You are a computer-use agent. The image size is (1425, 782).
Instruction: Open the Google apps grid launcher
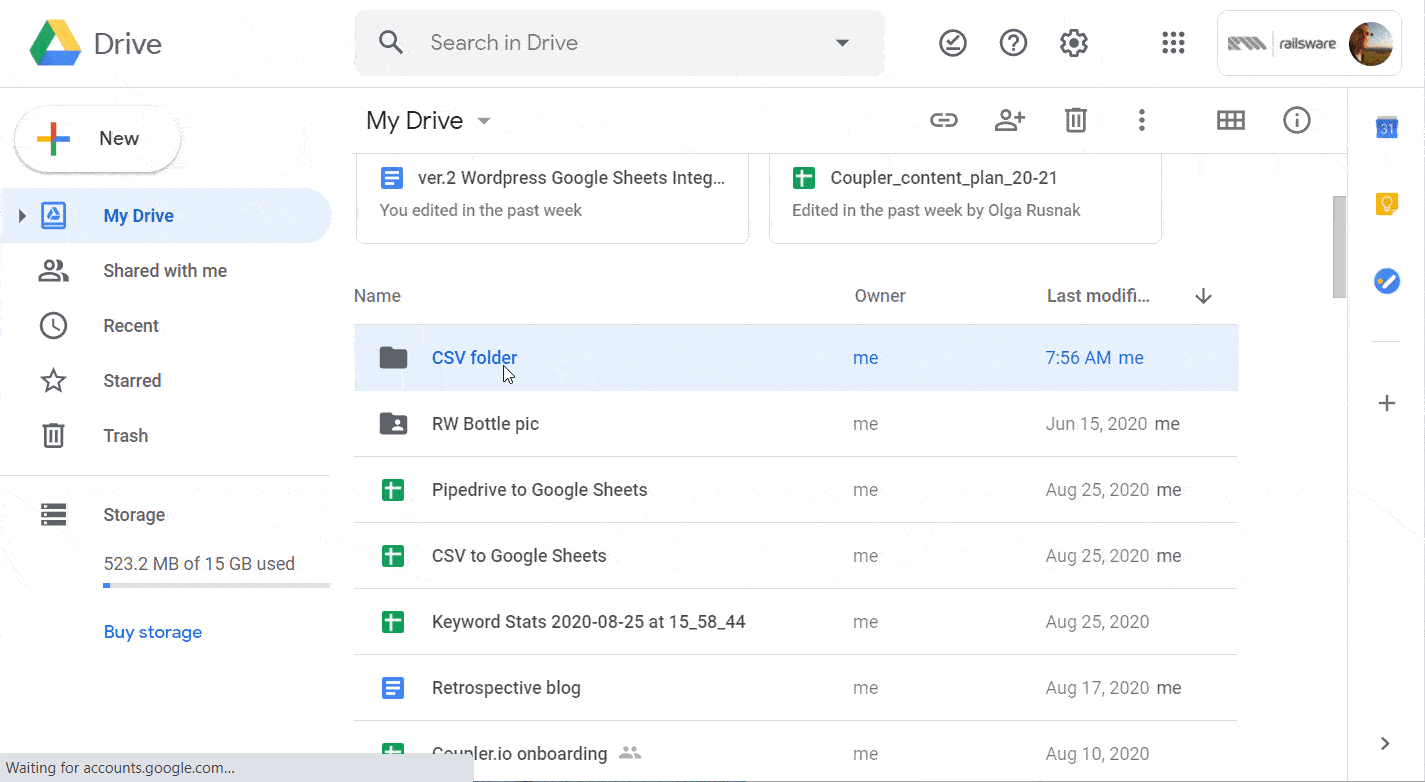click(x=1173, y=43)
